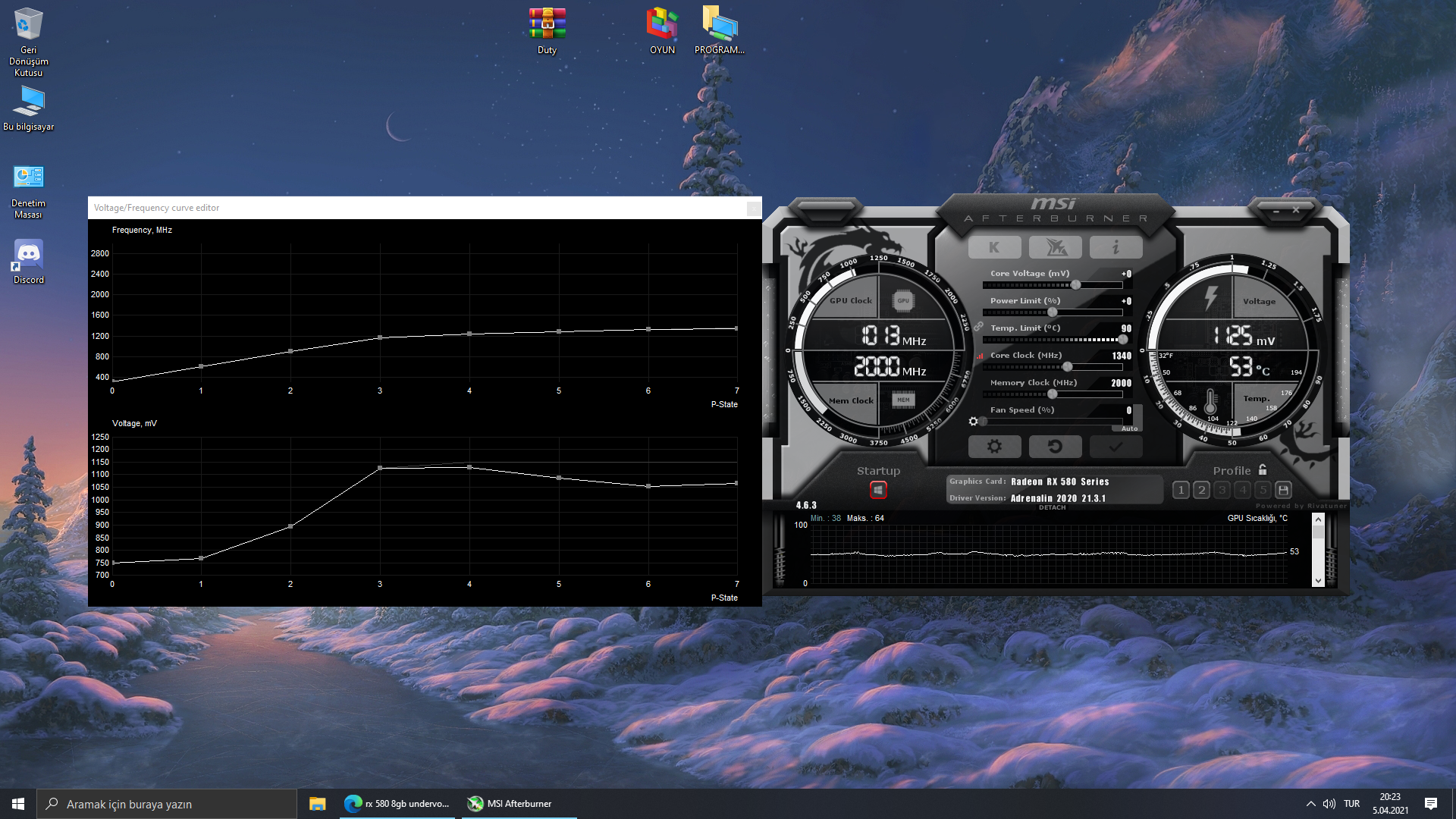Viewport: 1456px width, 819px height.
Task: Open the Geri Dönüşüm Kutusu icon
Action: click(28, 42)
